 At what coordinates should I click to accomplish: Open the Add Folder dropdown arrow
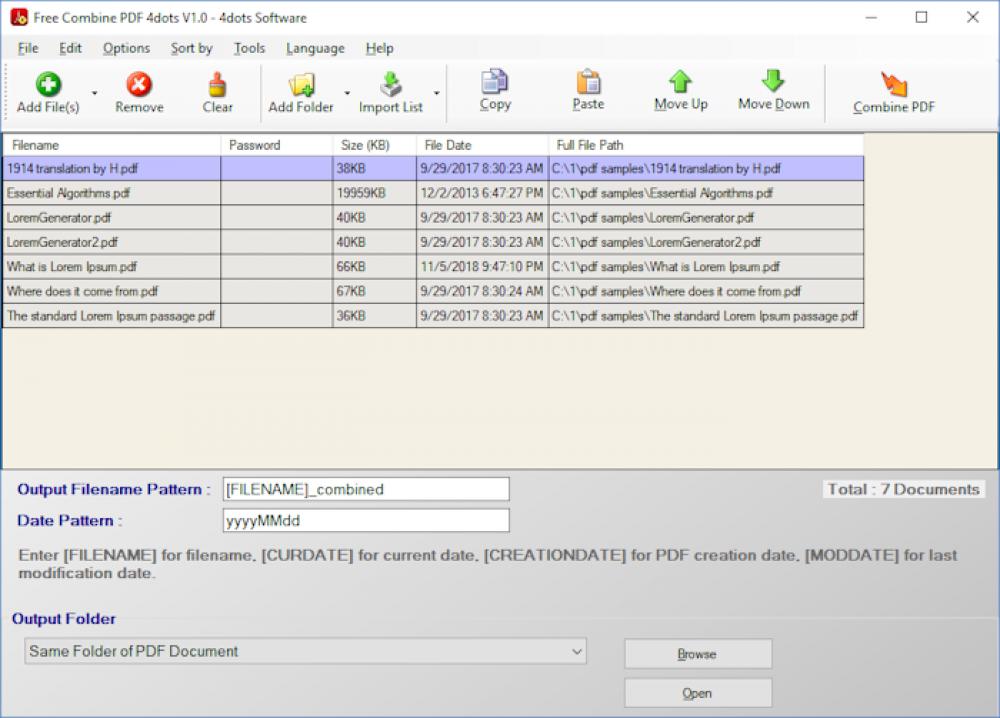[x=346, y=90]
